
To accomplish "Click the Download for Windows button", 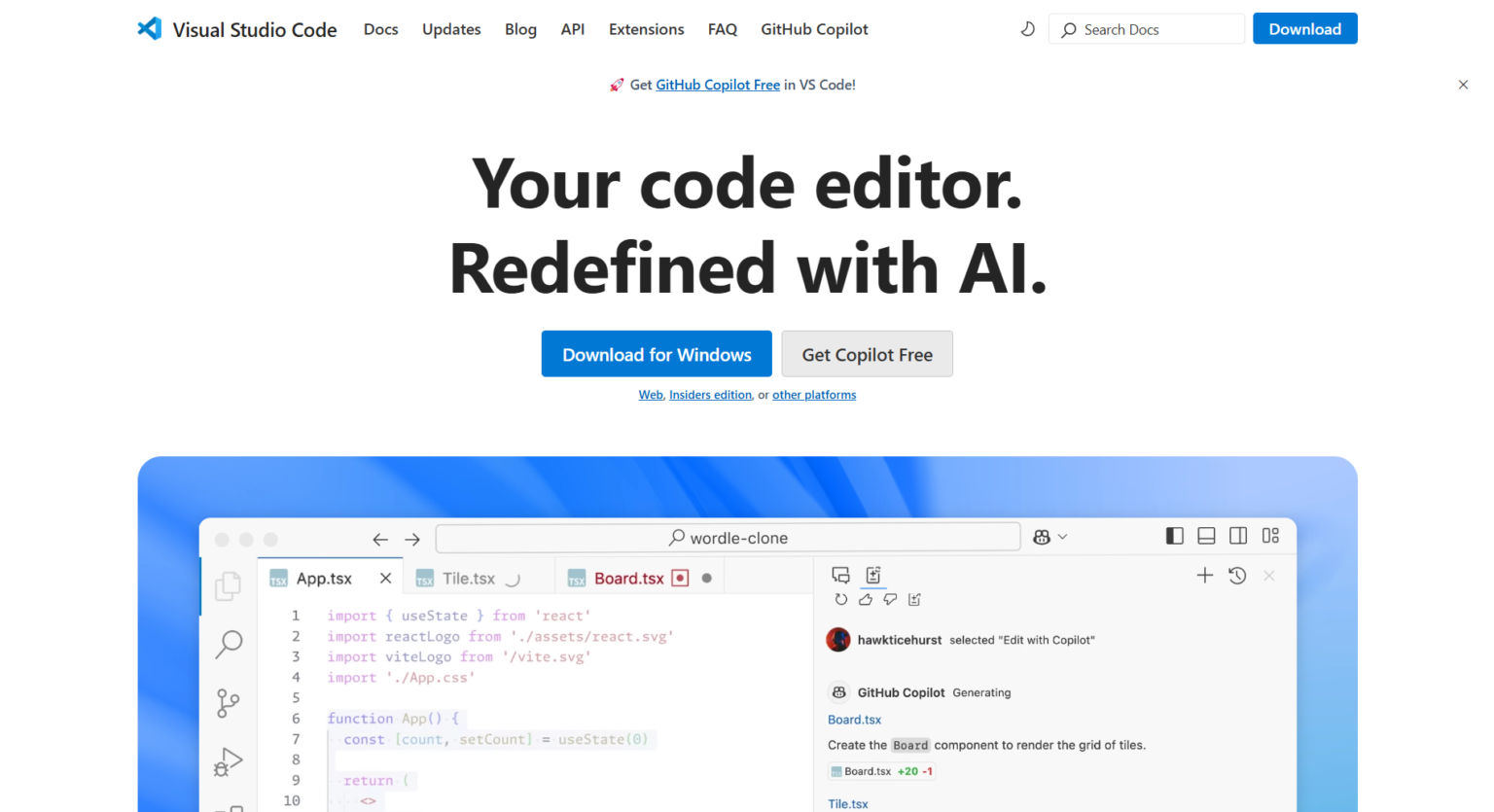I will click(x=656, y=354).
